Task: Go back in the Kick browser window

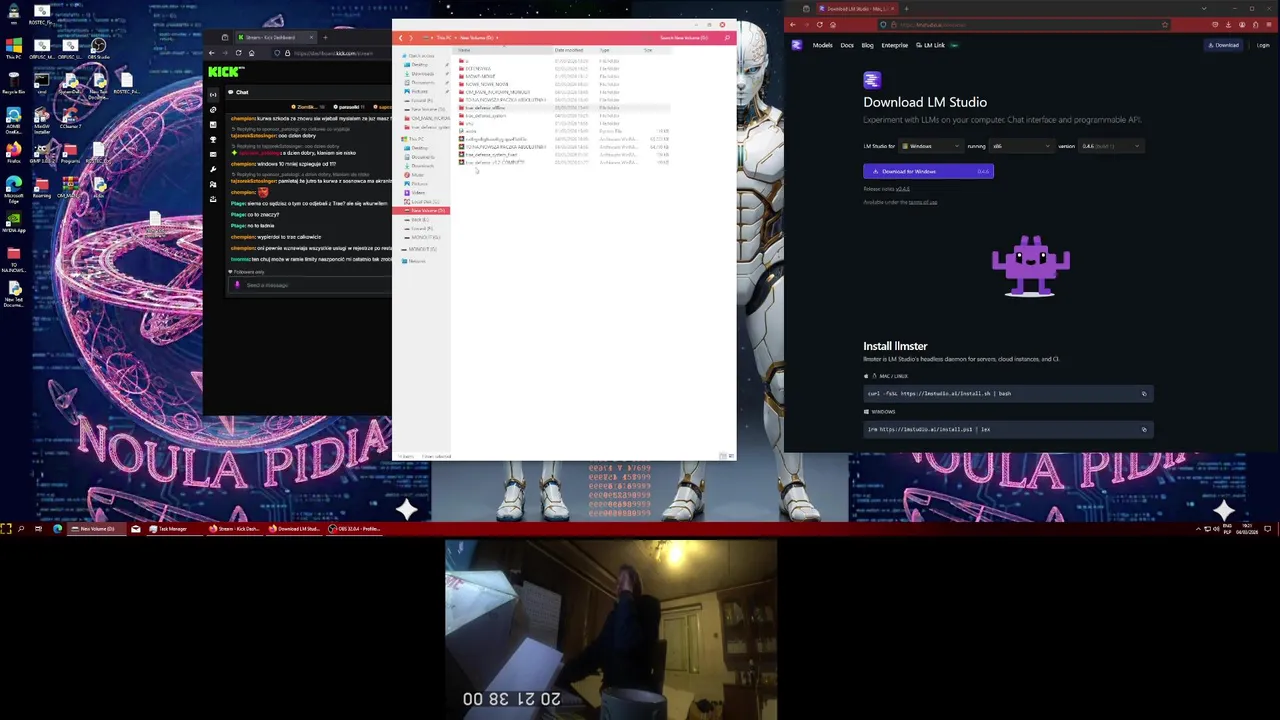Action: (x=211, y=53)
